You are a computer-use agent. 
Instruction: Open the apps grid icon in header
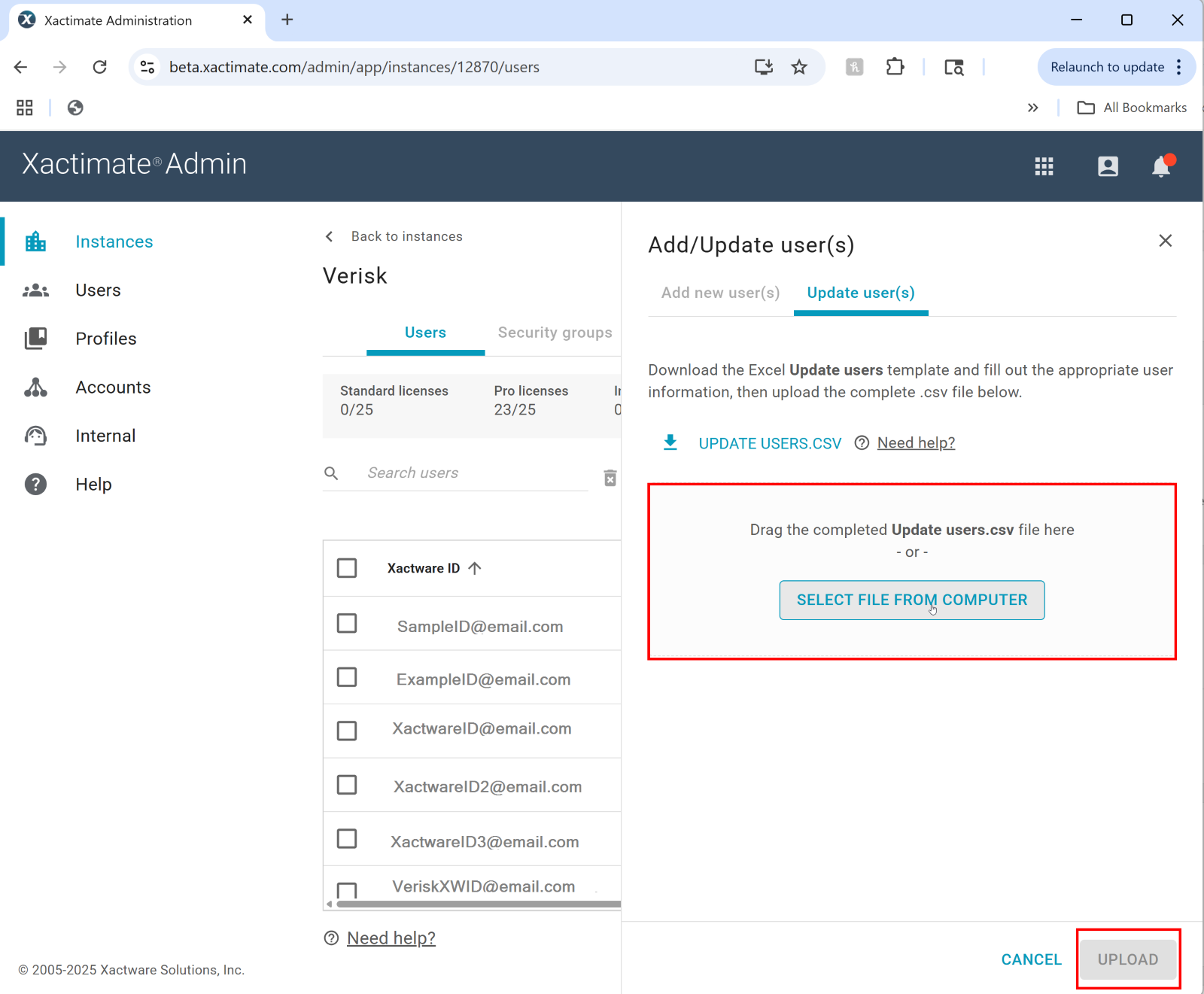[x=1044, y=166]
